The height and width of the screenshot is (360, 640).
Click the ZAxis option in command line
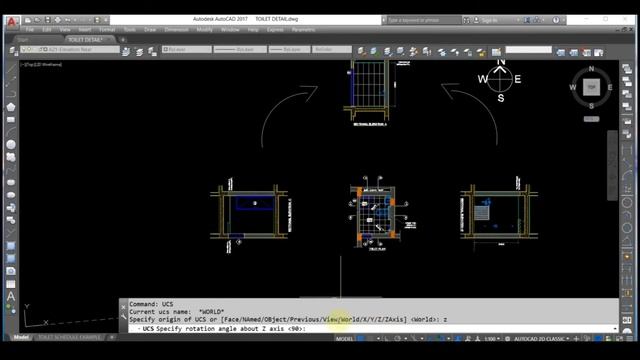pyautogui.click(x=395, y=319)
